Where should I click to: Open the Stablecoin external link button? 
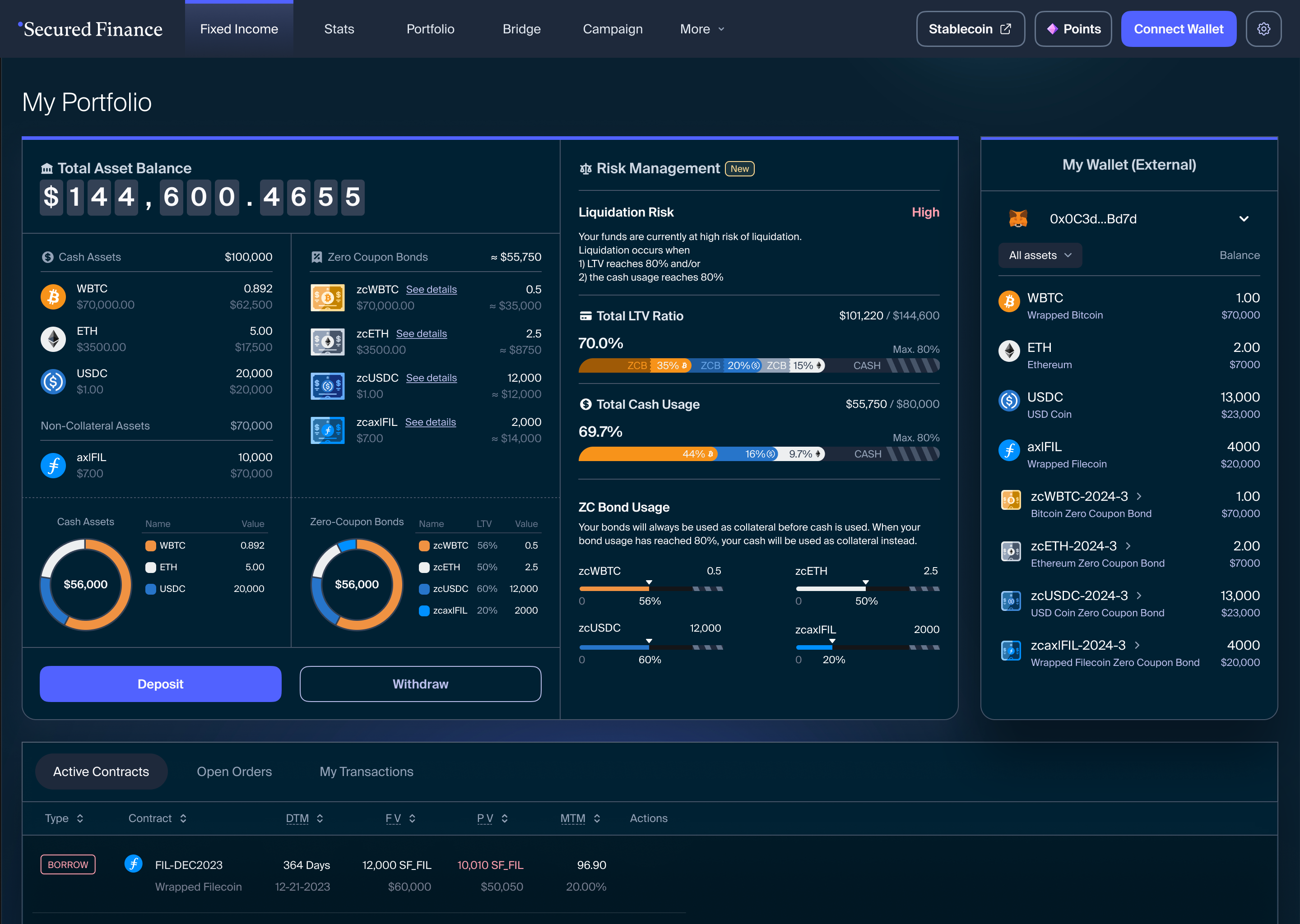tap(970, 29)
